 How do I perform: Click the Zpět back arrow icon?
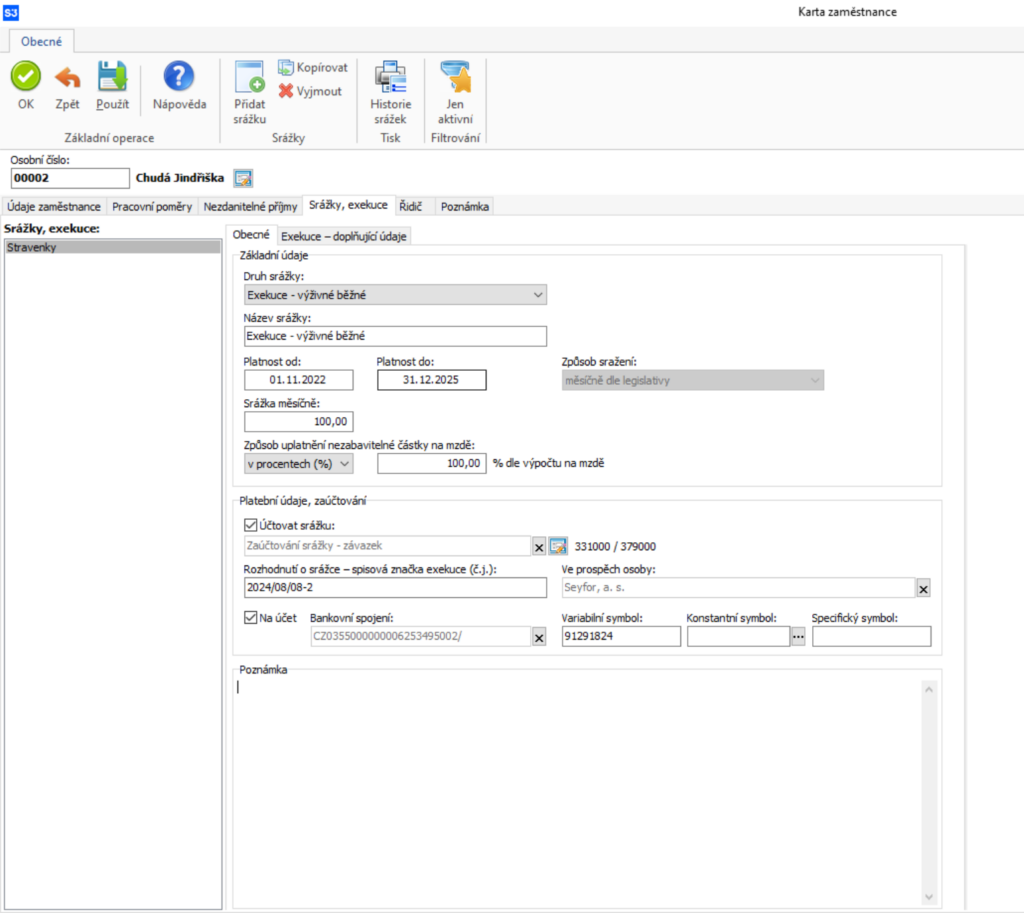(67, 77)
